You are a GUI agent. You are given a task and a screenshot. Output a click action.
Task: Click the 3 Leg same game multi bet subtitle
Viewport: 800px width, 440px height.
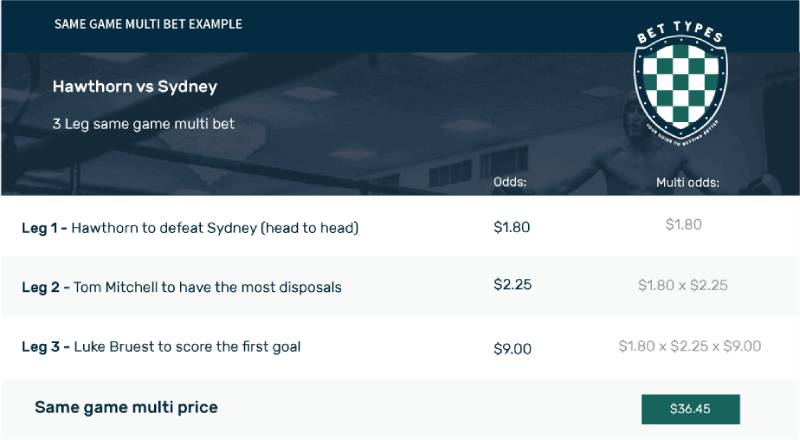point(143,124)
